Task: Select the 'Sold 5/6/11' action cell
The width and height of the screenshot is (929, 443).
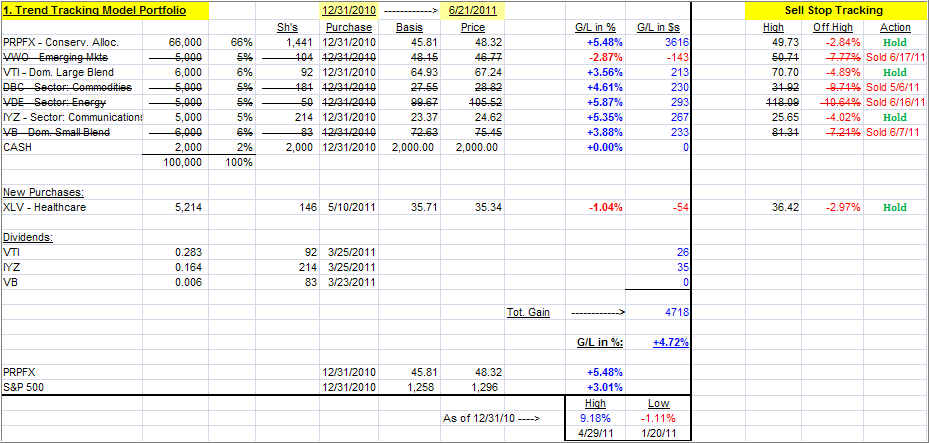Action: [893, 88]
